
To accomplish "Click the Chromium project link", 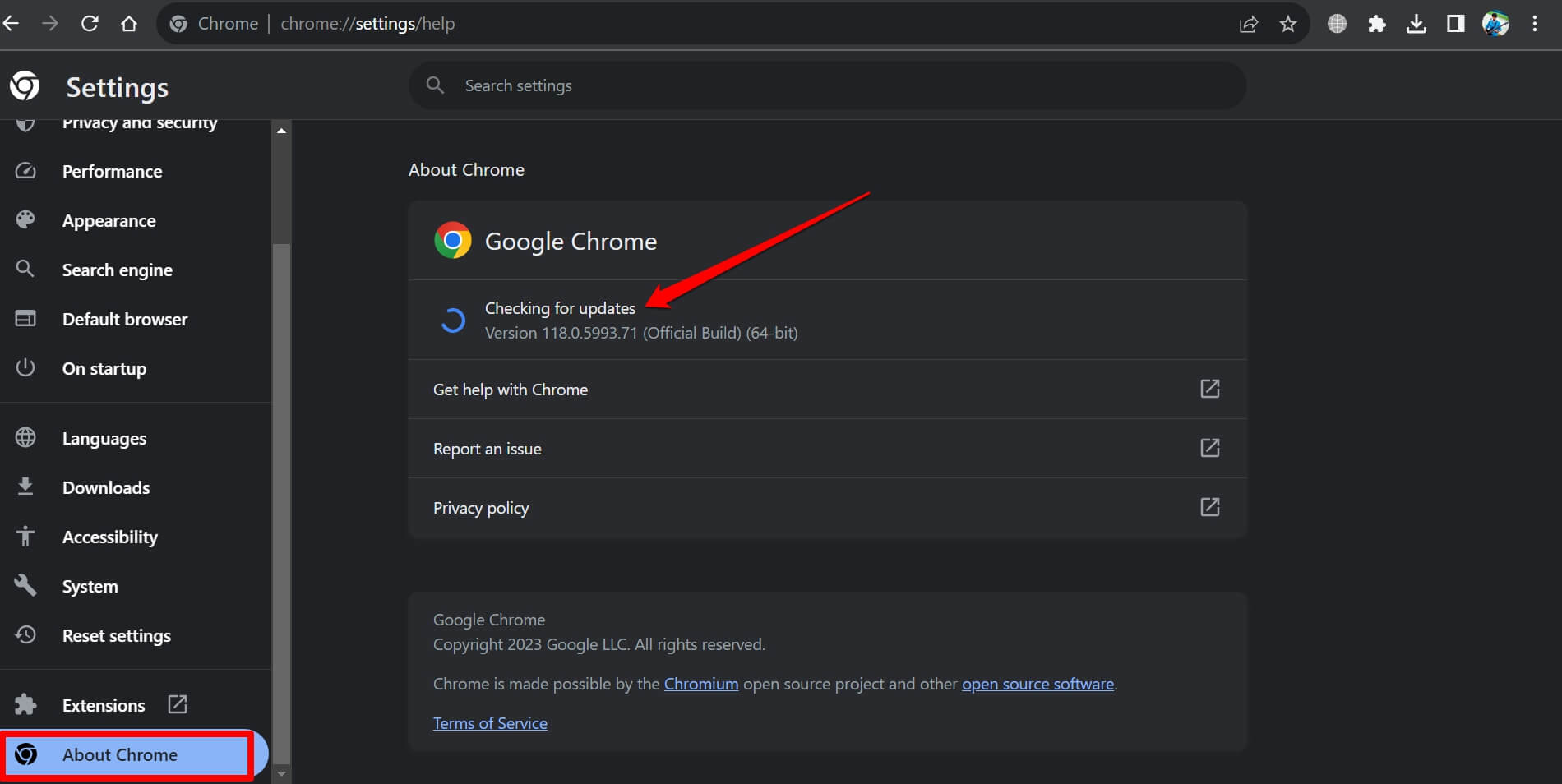I will pyautogui.click(x=700, y=683).
